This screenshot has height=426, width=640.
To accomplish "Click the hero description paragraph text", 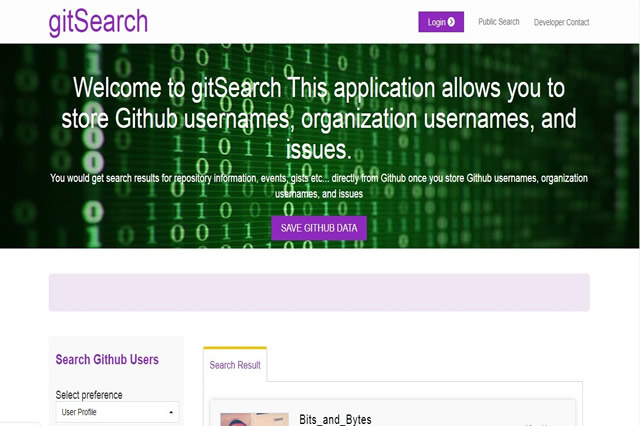I will (x=319, y=185).
